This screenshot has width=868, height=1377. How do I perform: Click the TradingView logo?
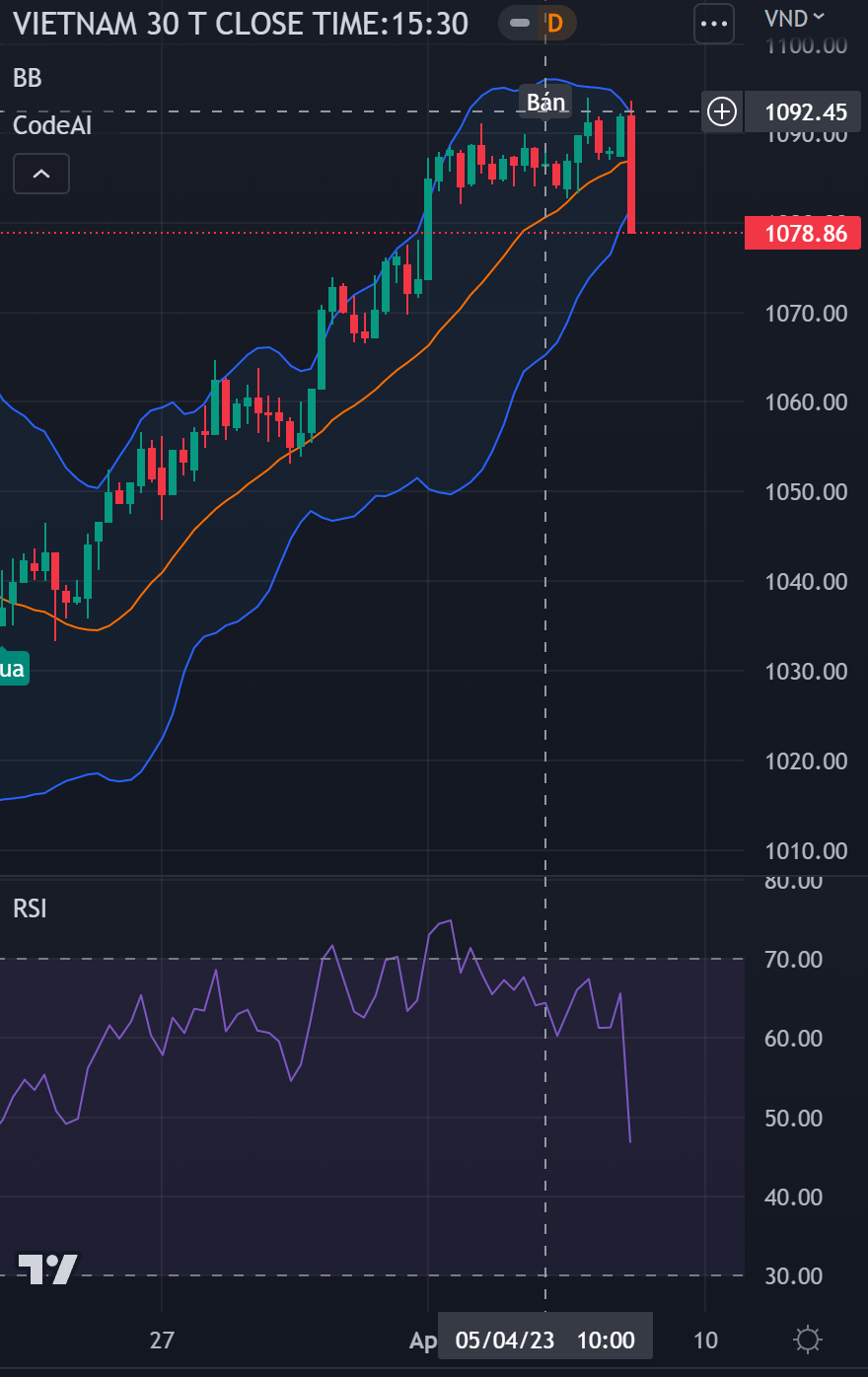click(47, 1268)
